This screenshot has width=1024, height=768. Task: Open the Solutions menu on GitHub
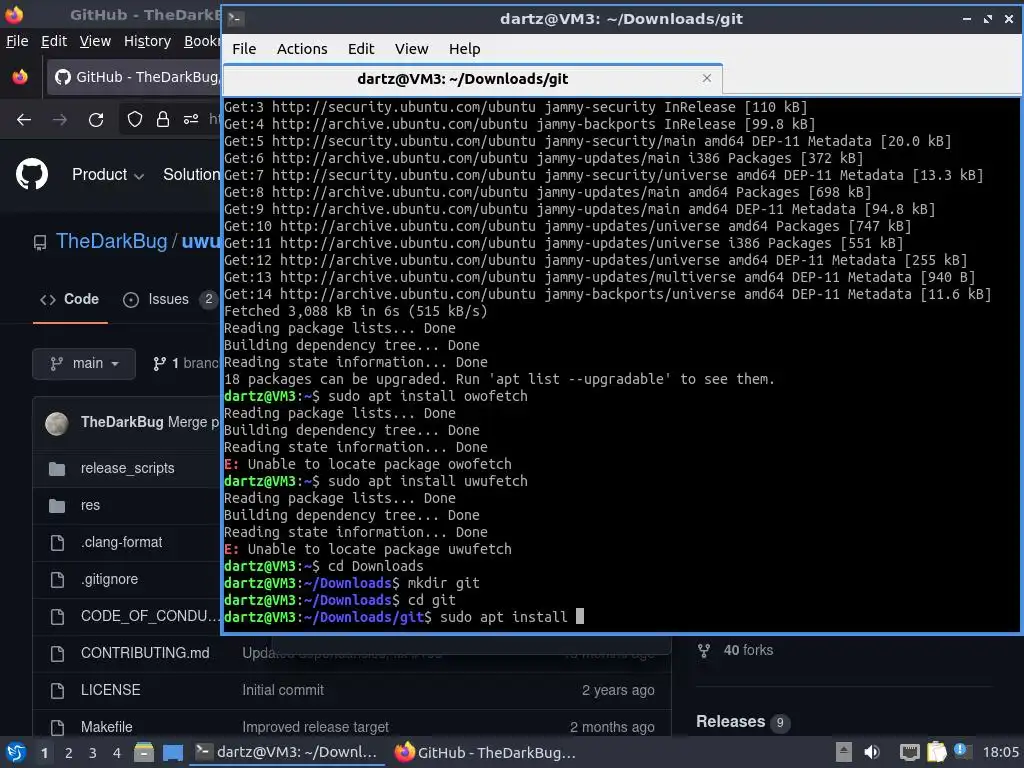[x=191, y=174]
